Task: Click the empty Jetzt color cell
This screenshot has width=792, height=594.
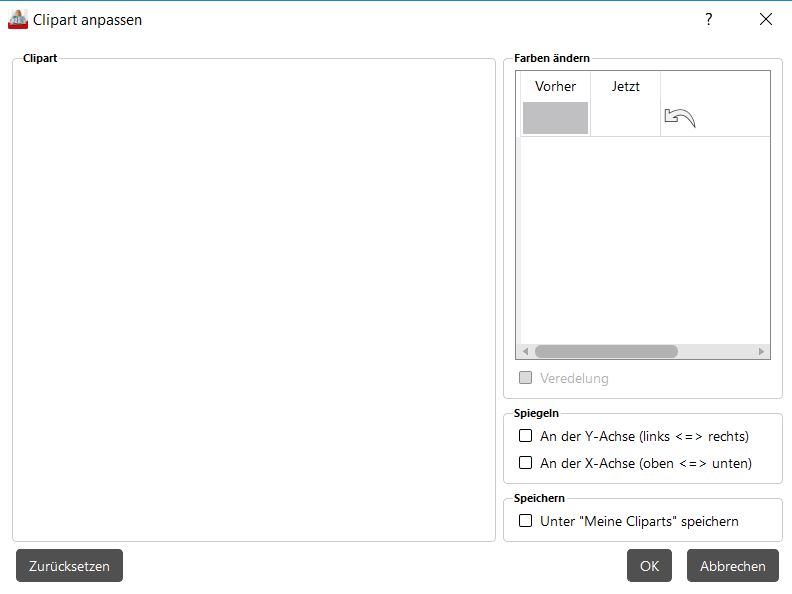Action: coord(625,118)
